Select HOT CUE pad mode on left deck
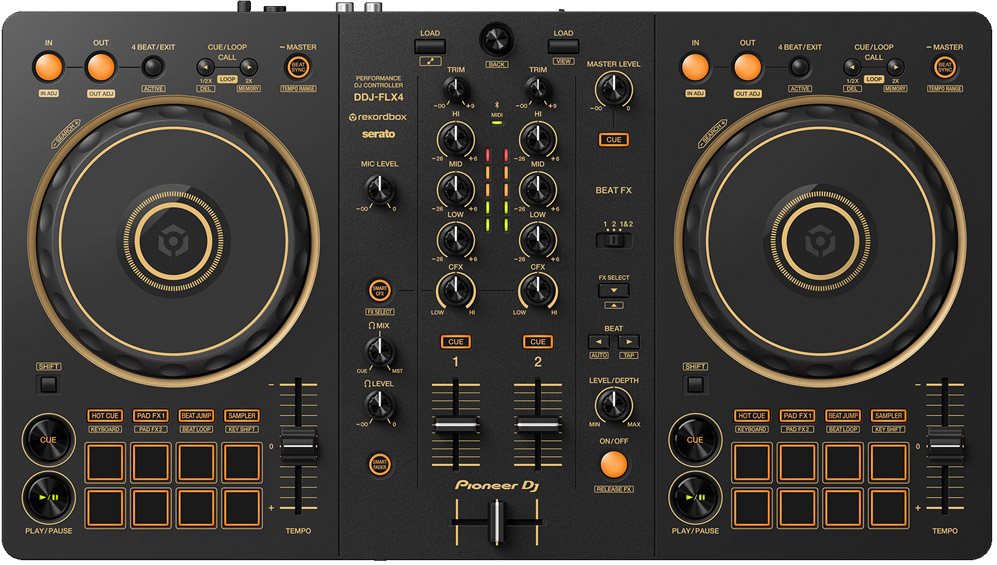 105,416
